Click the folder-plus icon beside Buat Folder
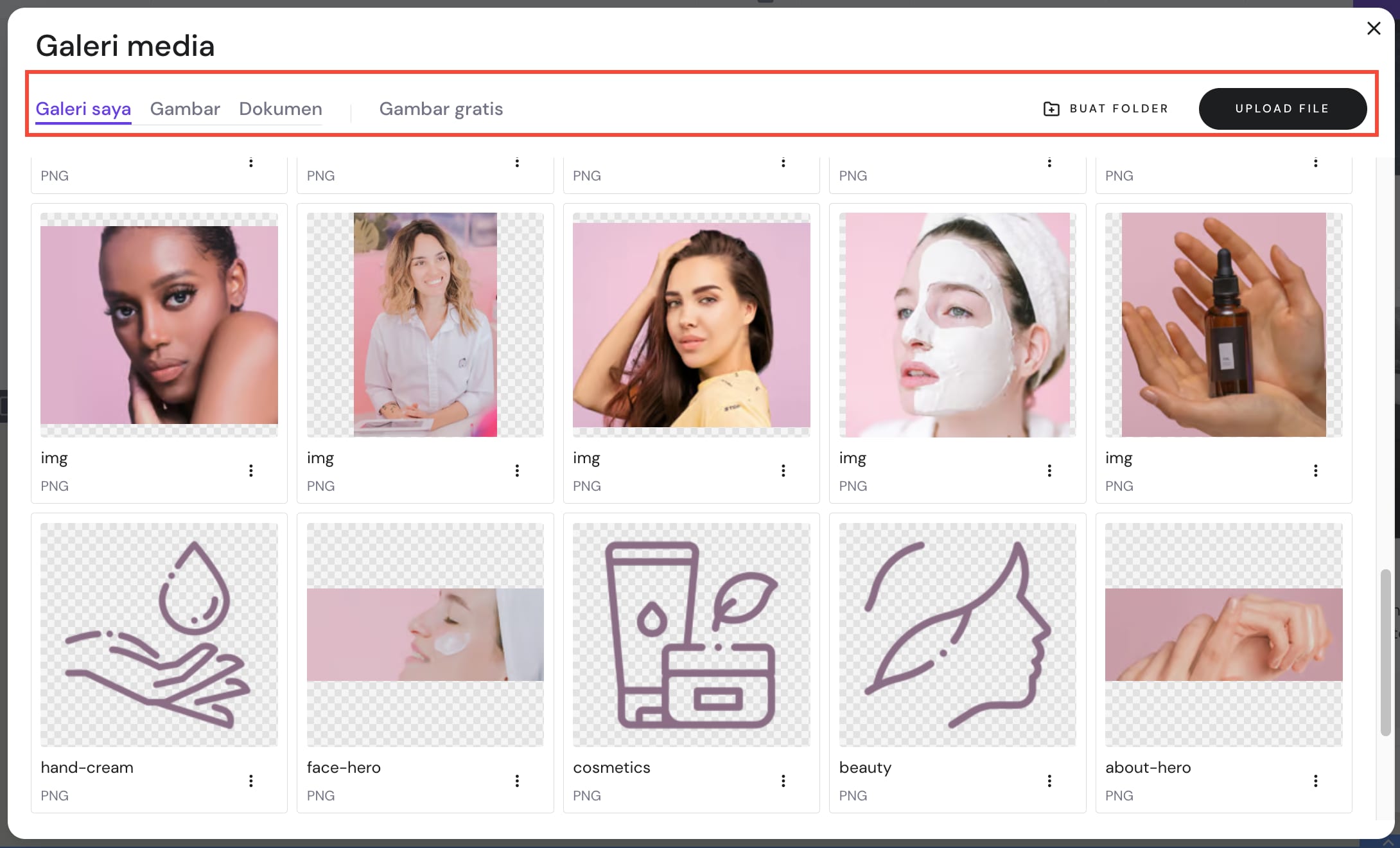 coord(1051,109)
